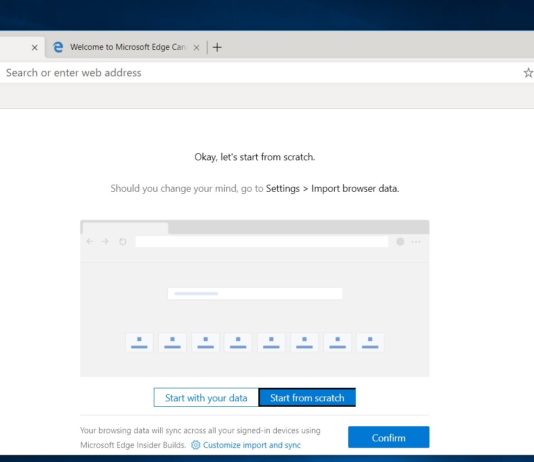
Task: Click 'Your browsing data will sync' text
Action: coord(200,437)
